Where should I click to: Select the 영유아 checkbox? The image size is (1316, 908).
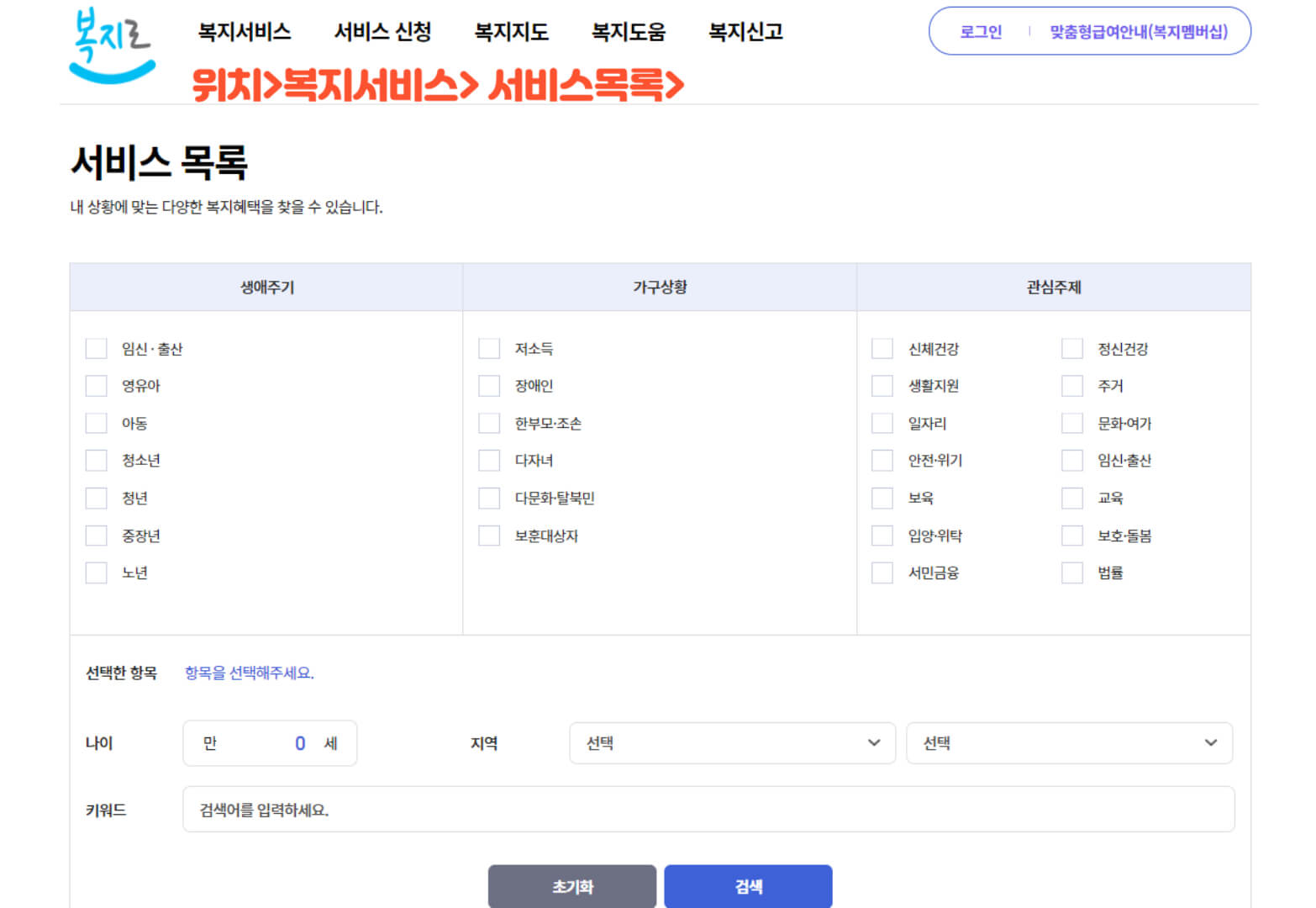pyautogui.click(x=96, y=385)
